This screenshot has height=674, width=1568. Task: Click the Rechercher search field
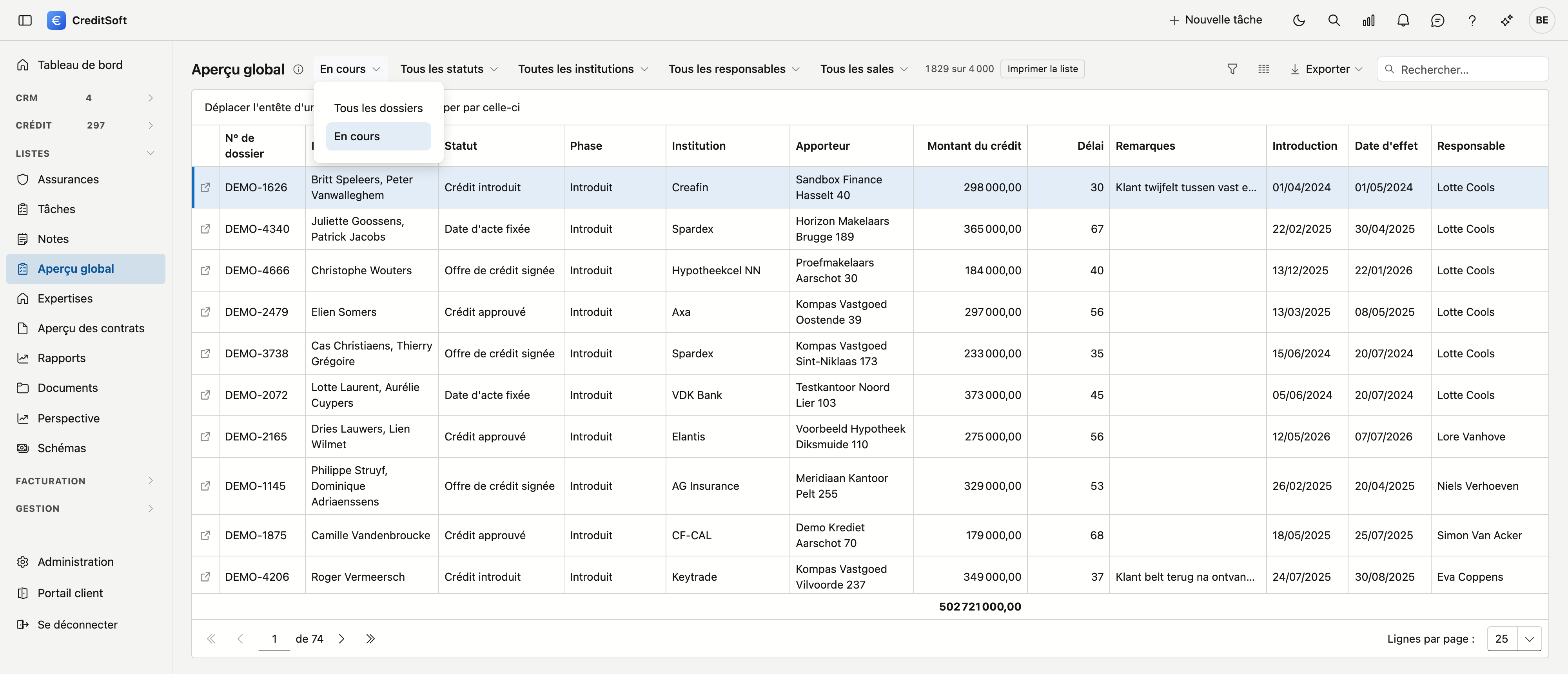point(1462,69)
